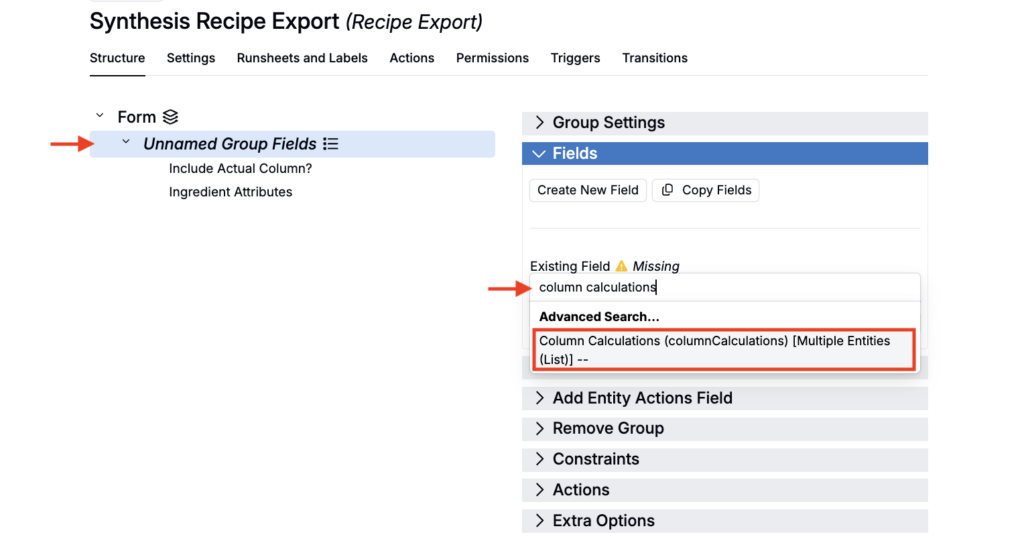Viewport: 1024px width, 551px height.
Task: Collapse the Fields section header
Action: coord(540,154)
